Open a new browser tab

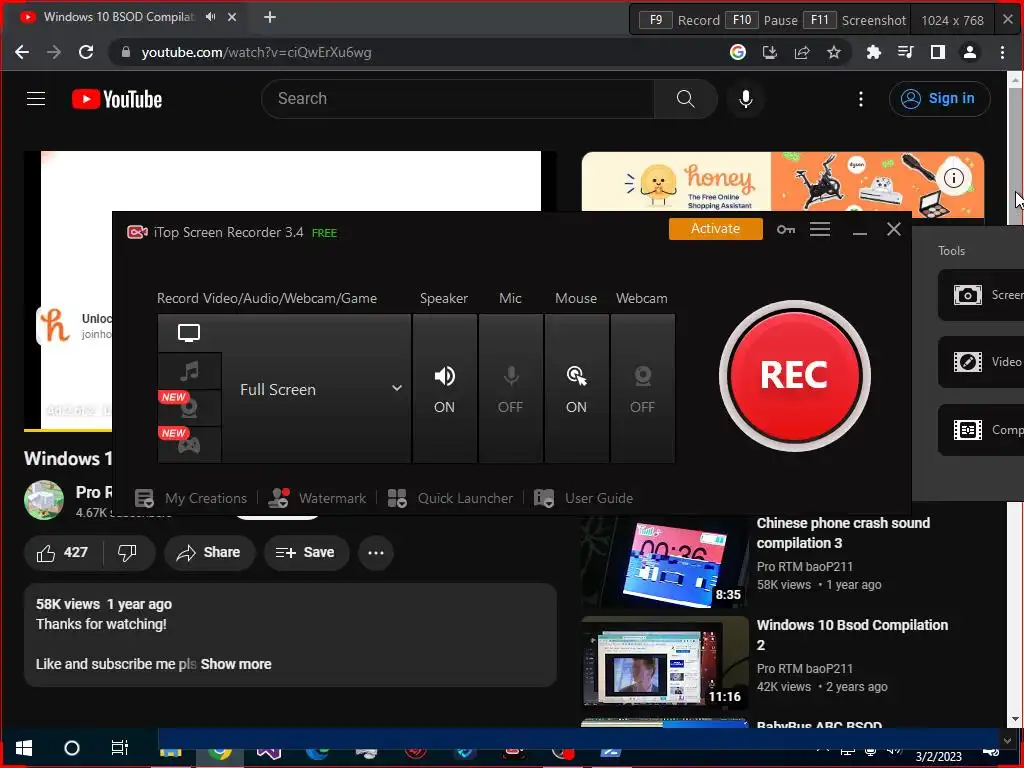pos(270,17)
